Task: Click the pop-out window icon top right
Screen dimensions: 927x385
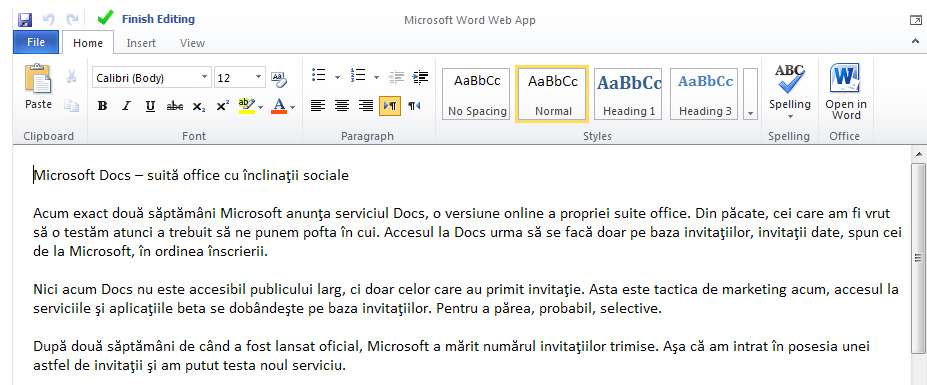Action: coord(915,20)
